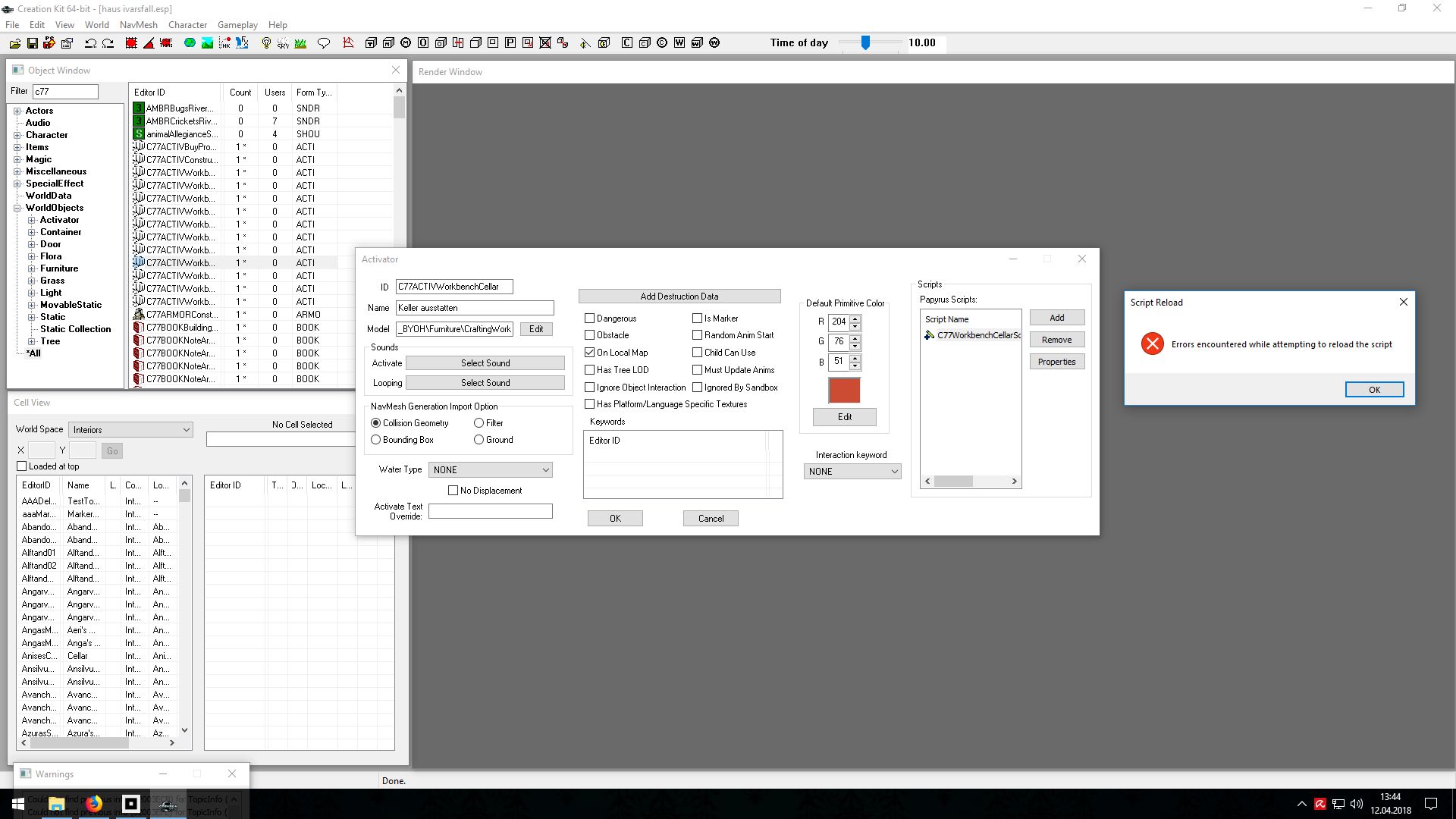This screenshot has width=1456, height=819.
Task: Click the speech bubble dialogue icon
Action: tap(324, 43)
